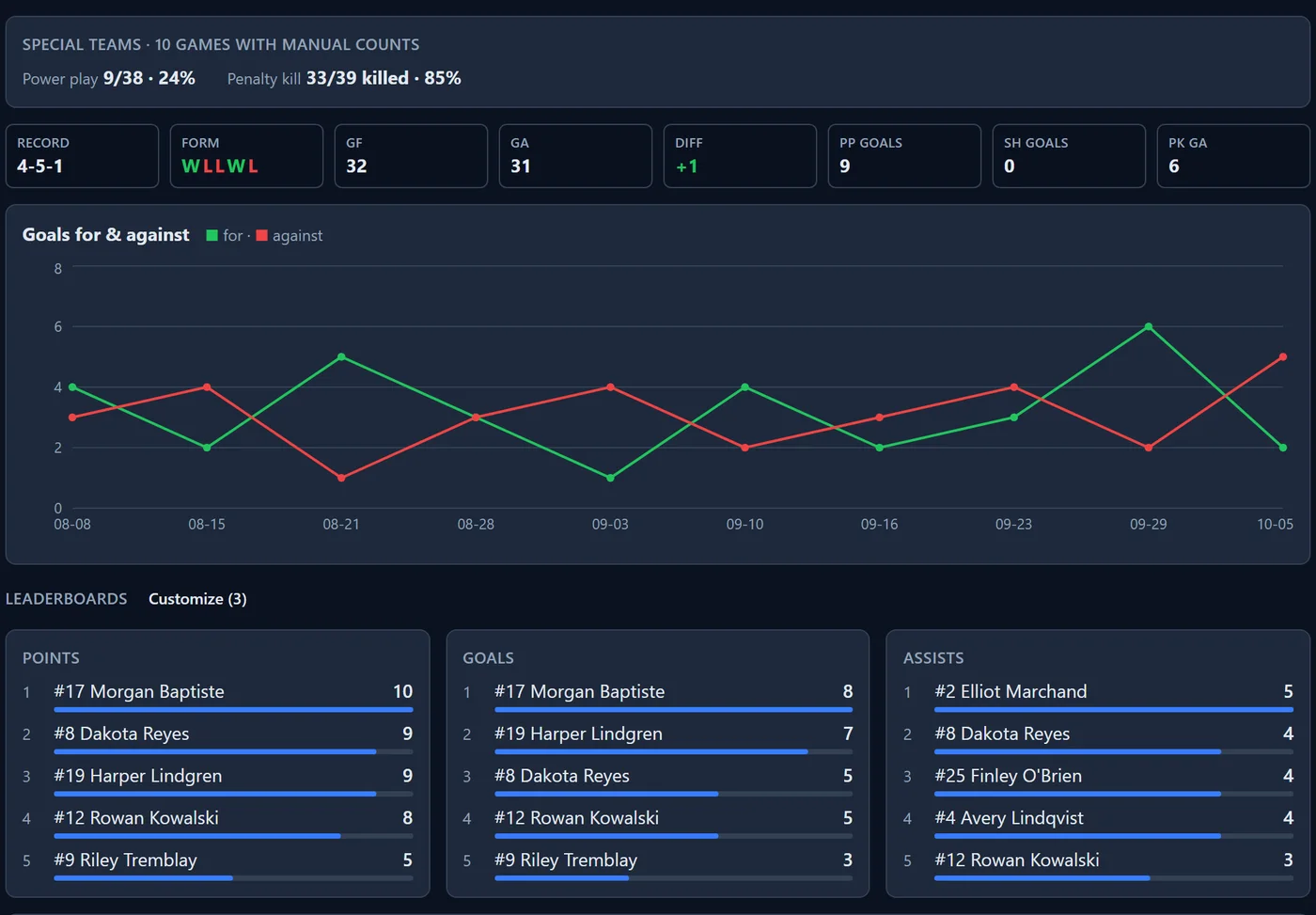Click Rowan Kowalski's progress bar in GOALS

674,836
